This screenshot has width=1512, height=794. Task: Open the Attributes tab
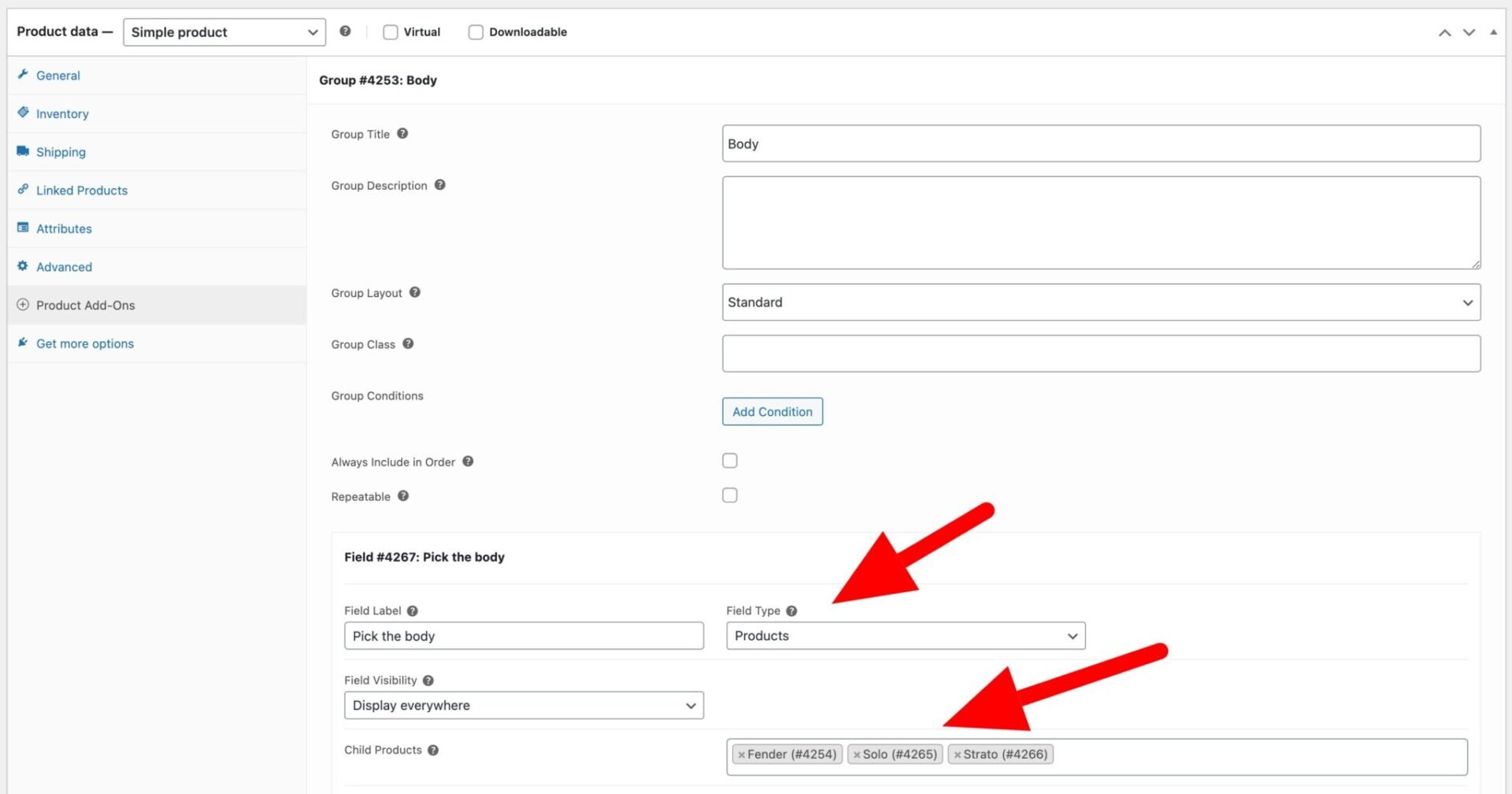click(x=157, y=228)
